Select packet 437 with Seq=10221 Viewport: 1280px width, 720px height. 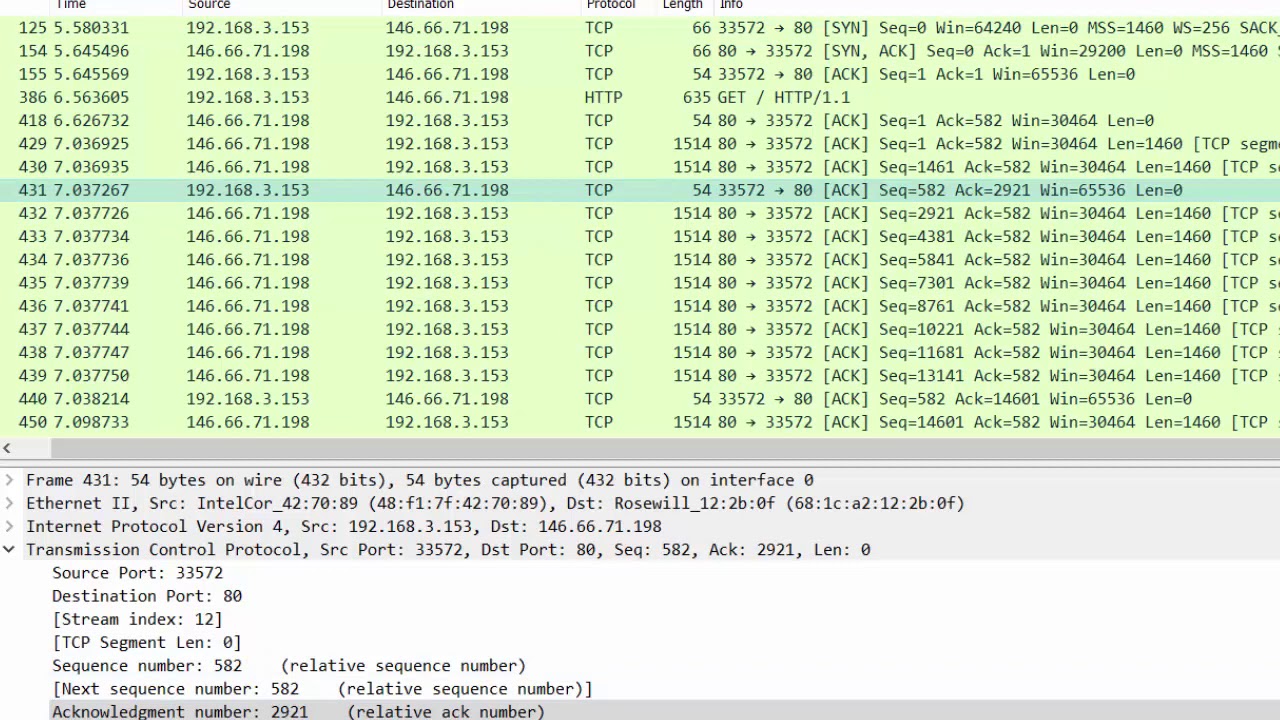[640, 329]
